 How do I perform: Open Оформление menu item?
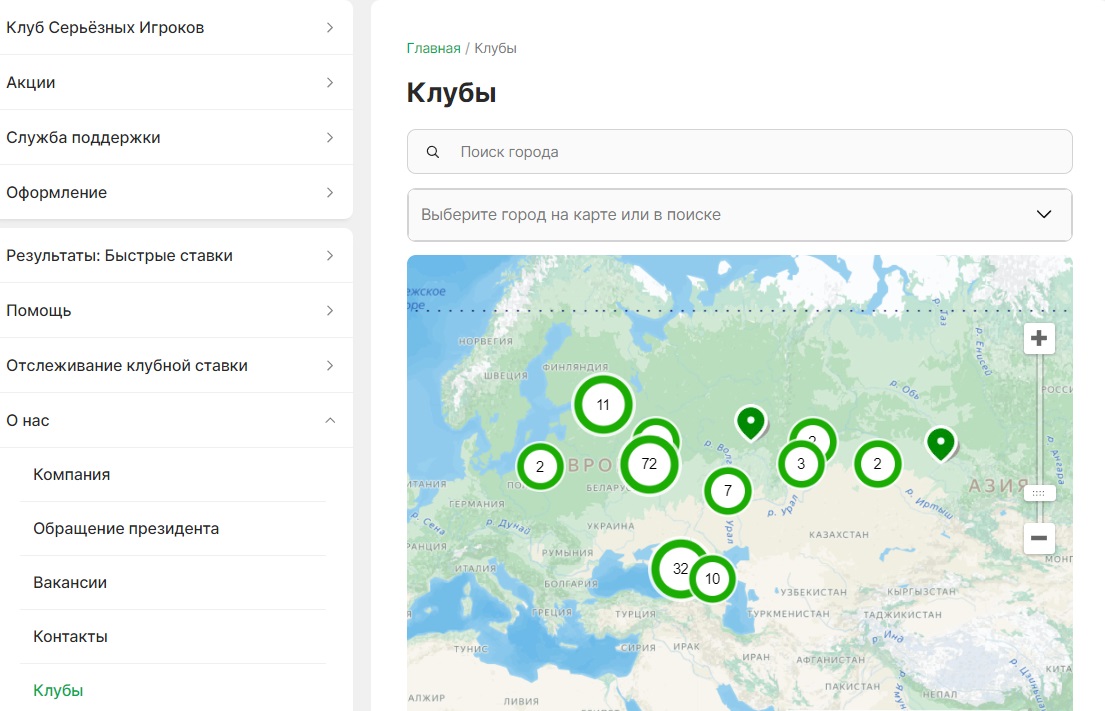[176, 192]
